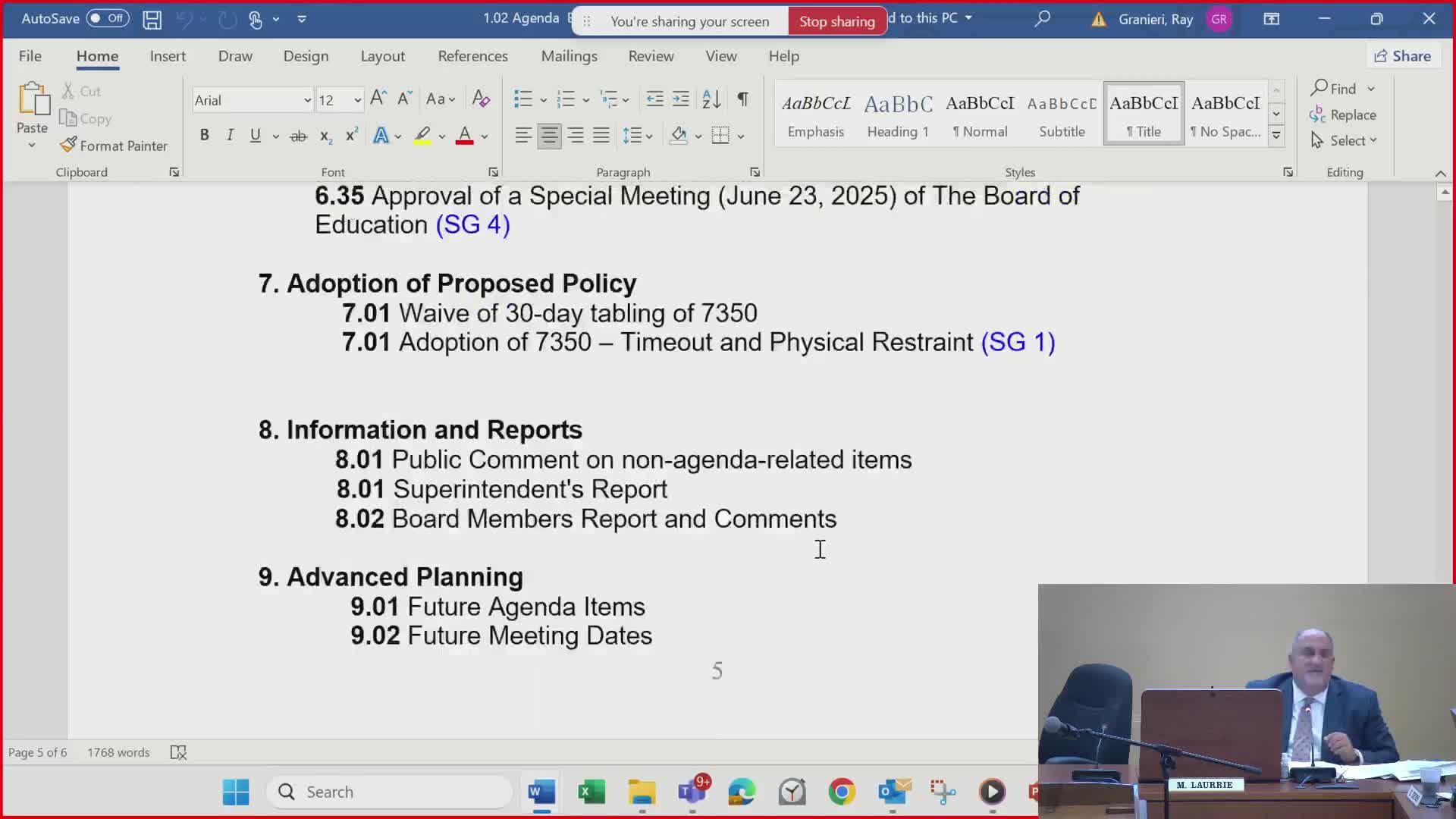Open the font size dropdown
Image resolution: width=1456 pixels, height=819 pixels.
(357, 100)
